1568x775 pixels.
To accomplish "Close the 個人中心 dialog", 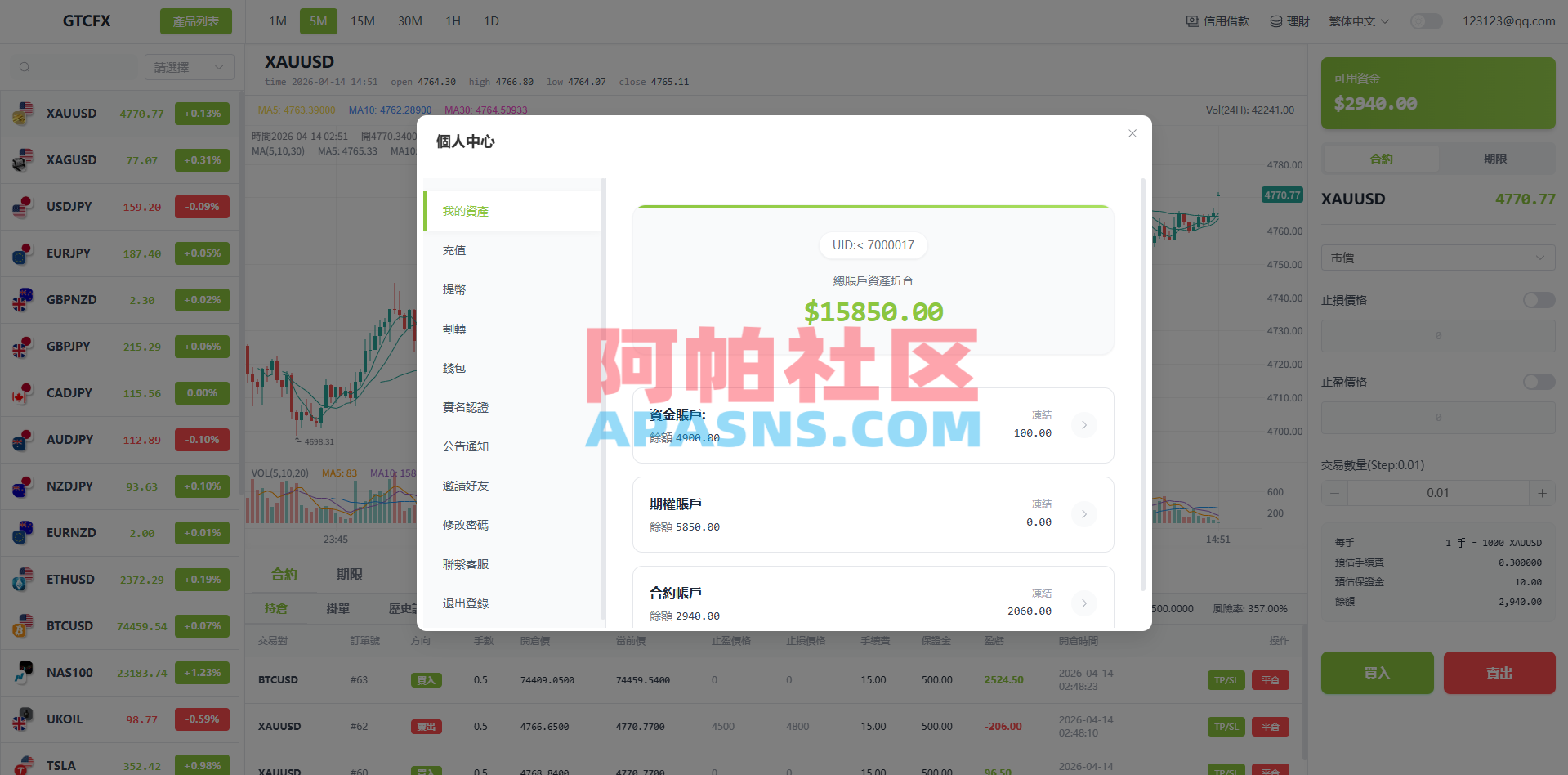I will (1132, 133).
